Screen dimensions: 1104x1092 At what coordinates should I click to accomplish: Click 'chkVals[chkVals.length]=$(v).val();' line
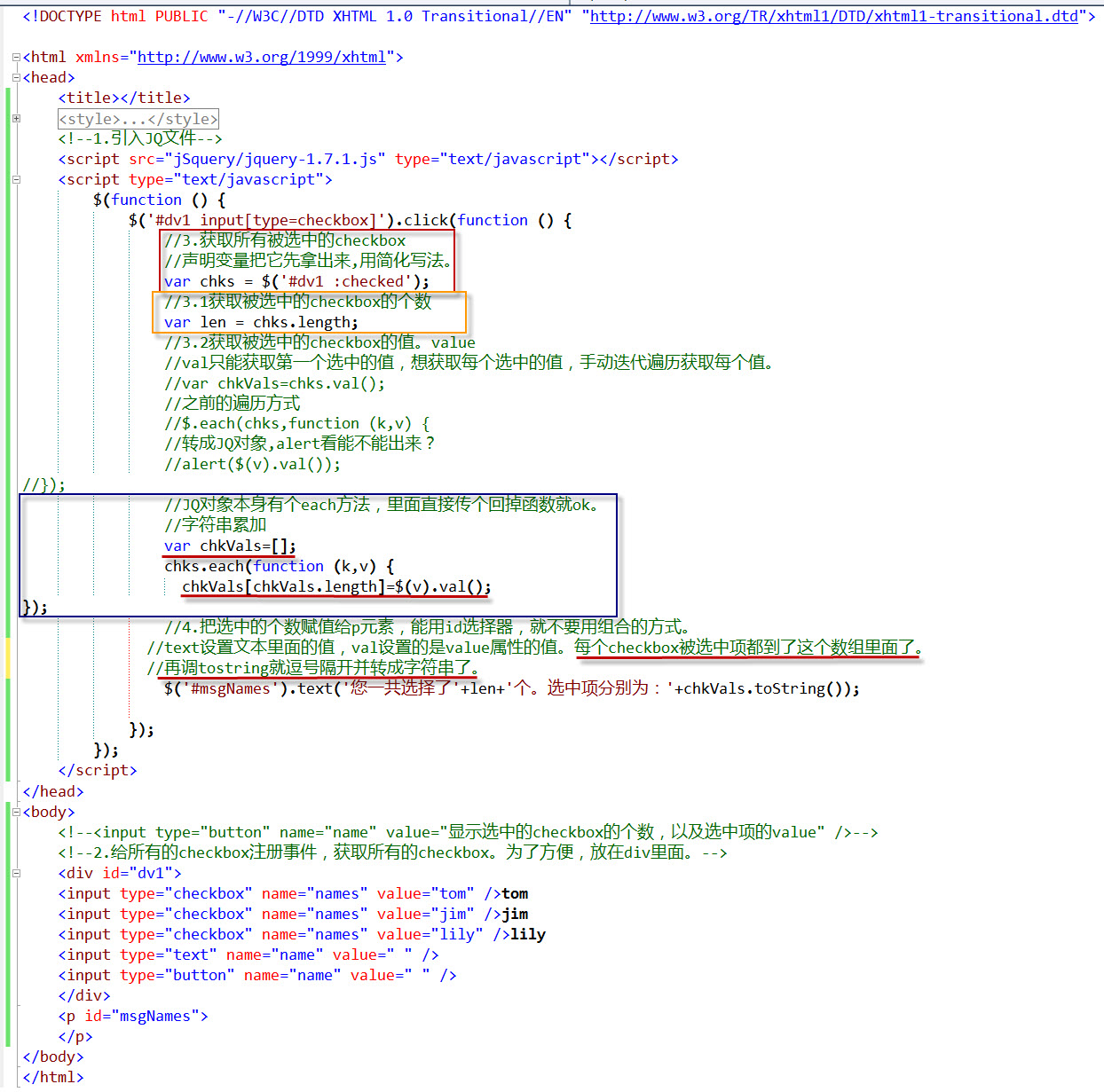[337, 586]
